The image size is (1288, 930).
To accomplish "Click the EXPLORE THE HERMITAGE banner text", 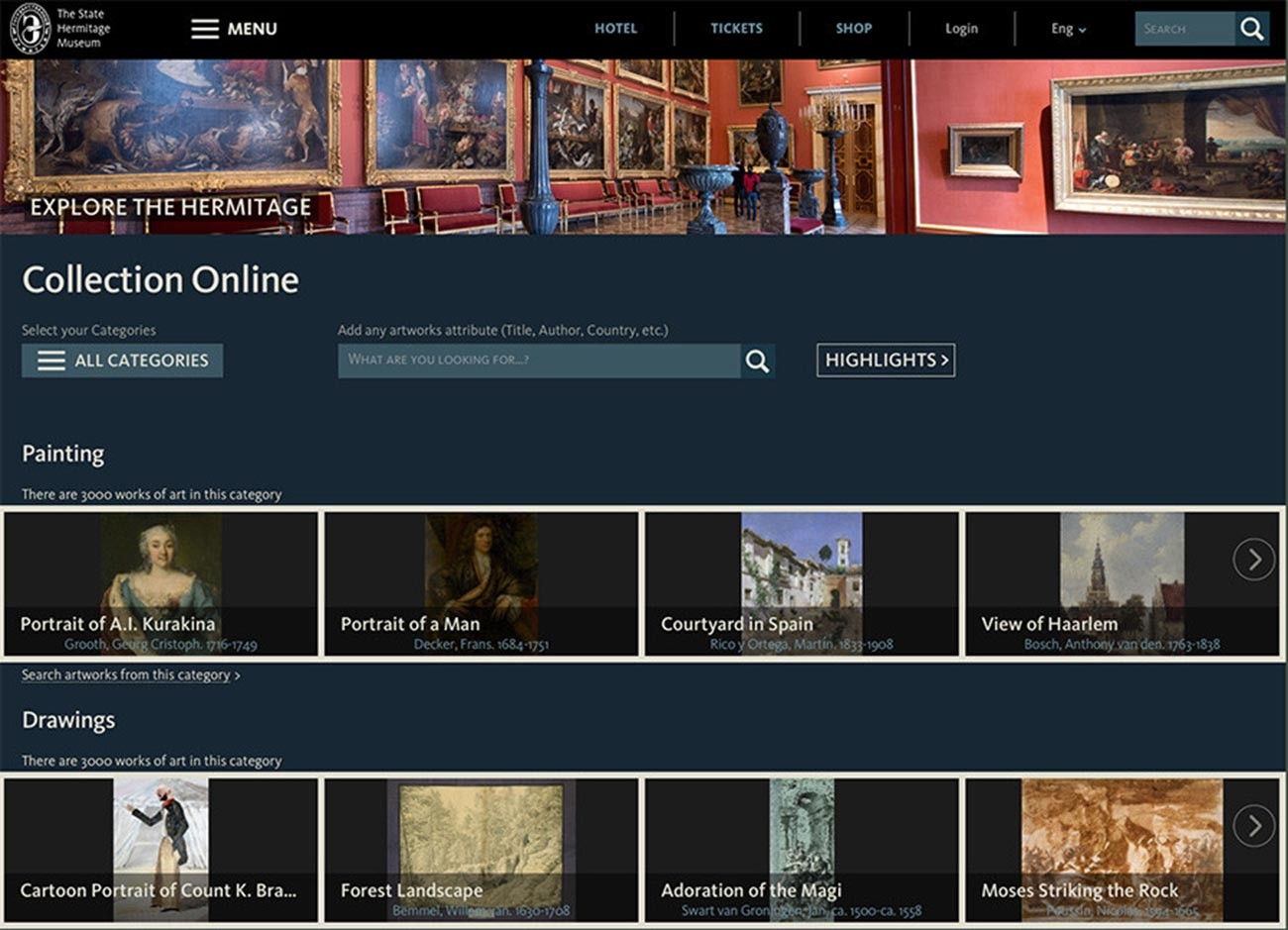I will tap(170, 207).
